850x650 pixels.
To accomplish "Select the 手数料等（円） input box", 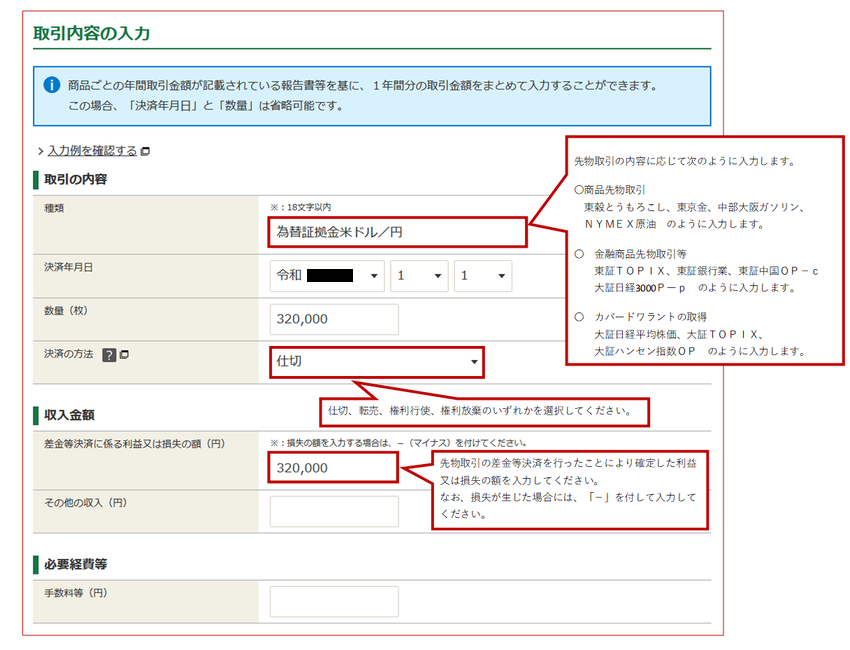I will (334, 601).
